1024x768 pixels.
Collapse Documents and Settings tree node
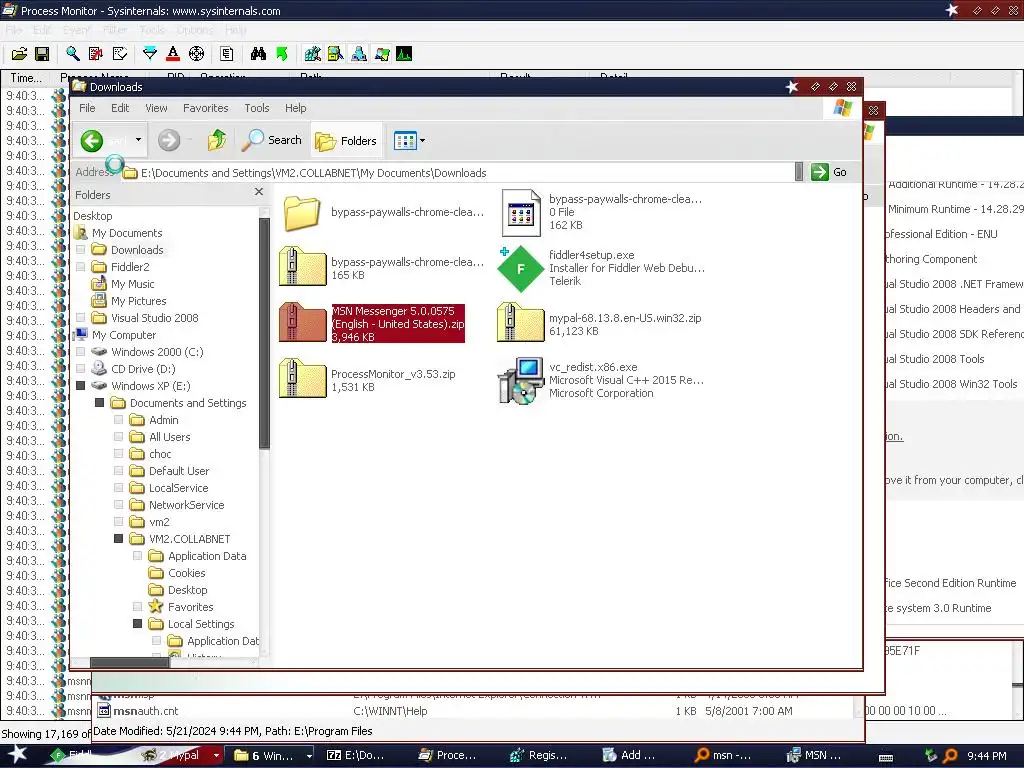[100, 402]
